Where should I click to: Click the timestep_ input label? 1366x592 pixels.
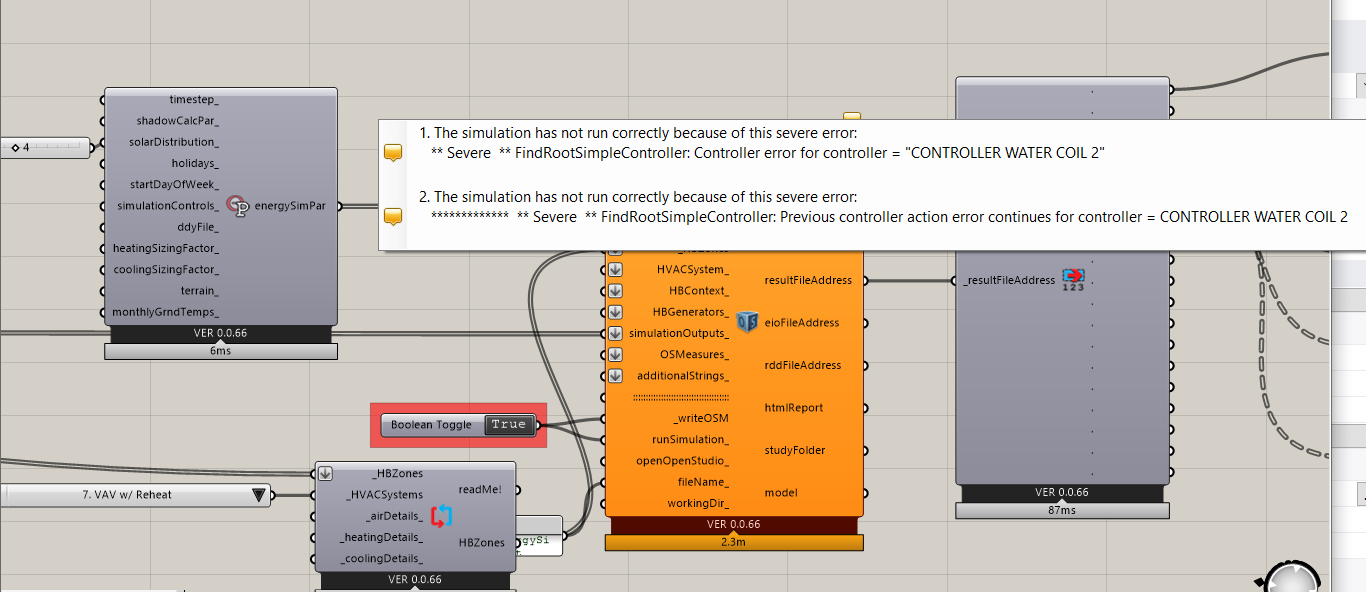click(194, 100)
